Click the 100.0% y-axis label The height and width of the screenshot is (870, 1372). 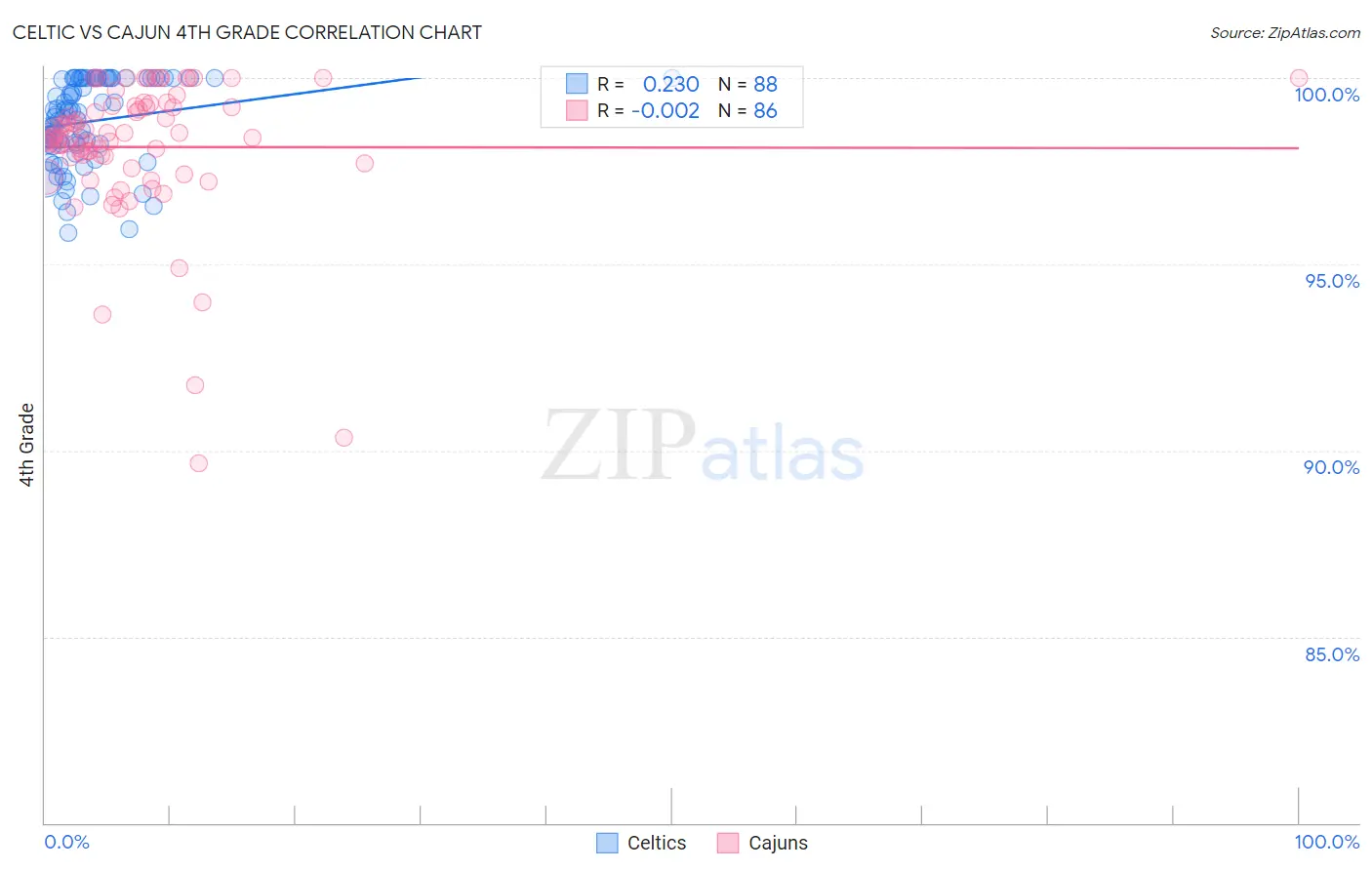1327,95
